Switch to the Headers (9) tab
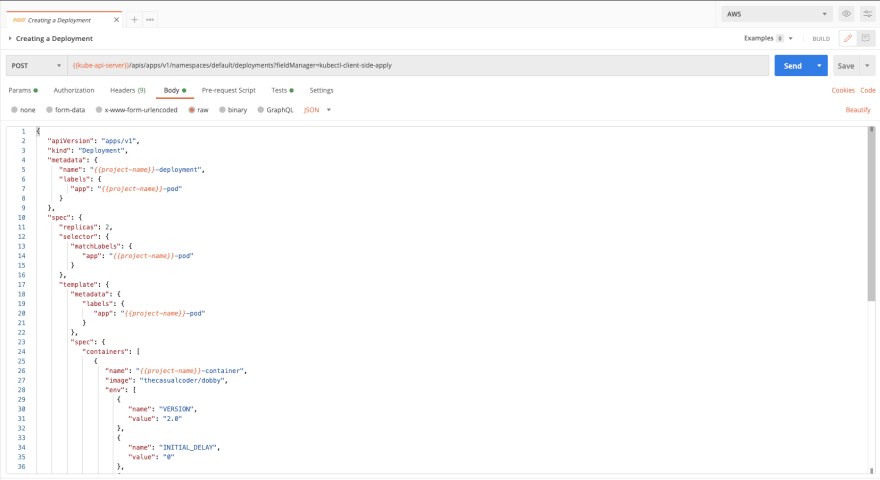This screenshot has height=480, width=880. (x=128, y=90)
